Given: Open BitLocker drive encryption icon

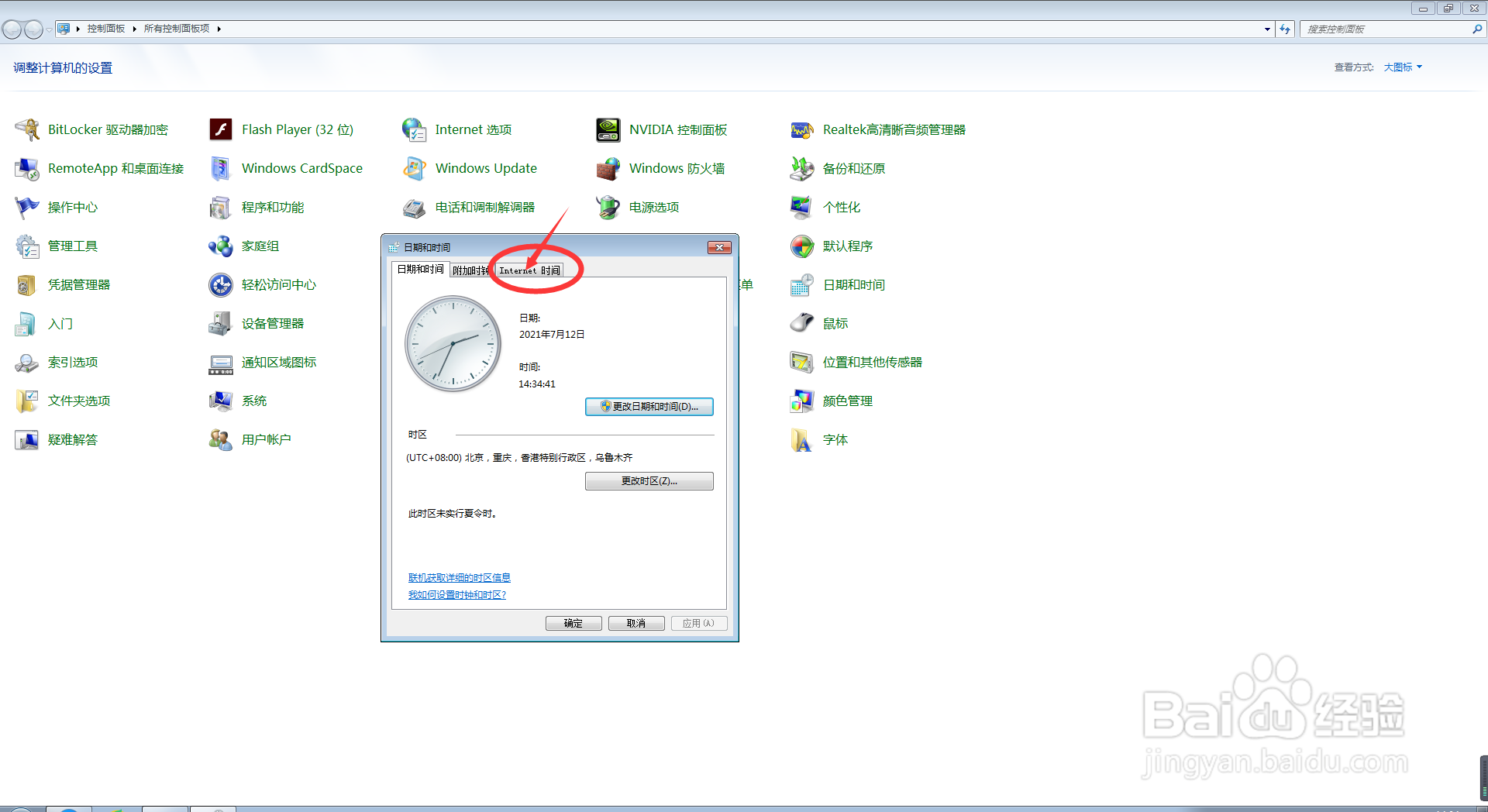Looking at the screenshot, I should tap(27, 129).
